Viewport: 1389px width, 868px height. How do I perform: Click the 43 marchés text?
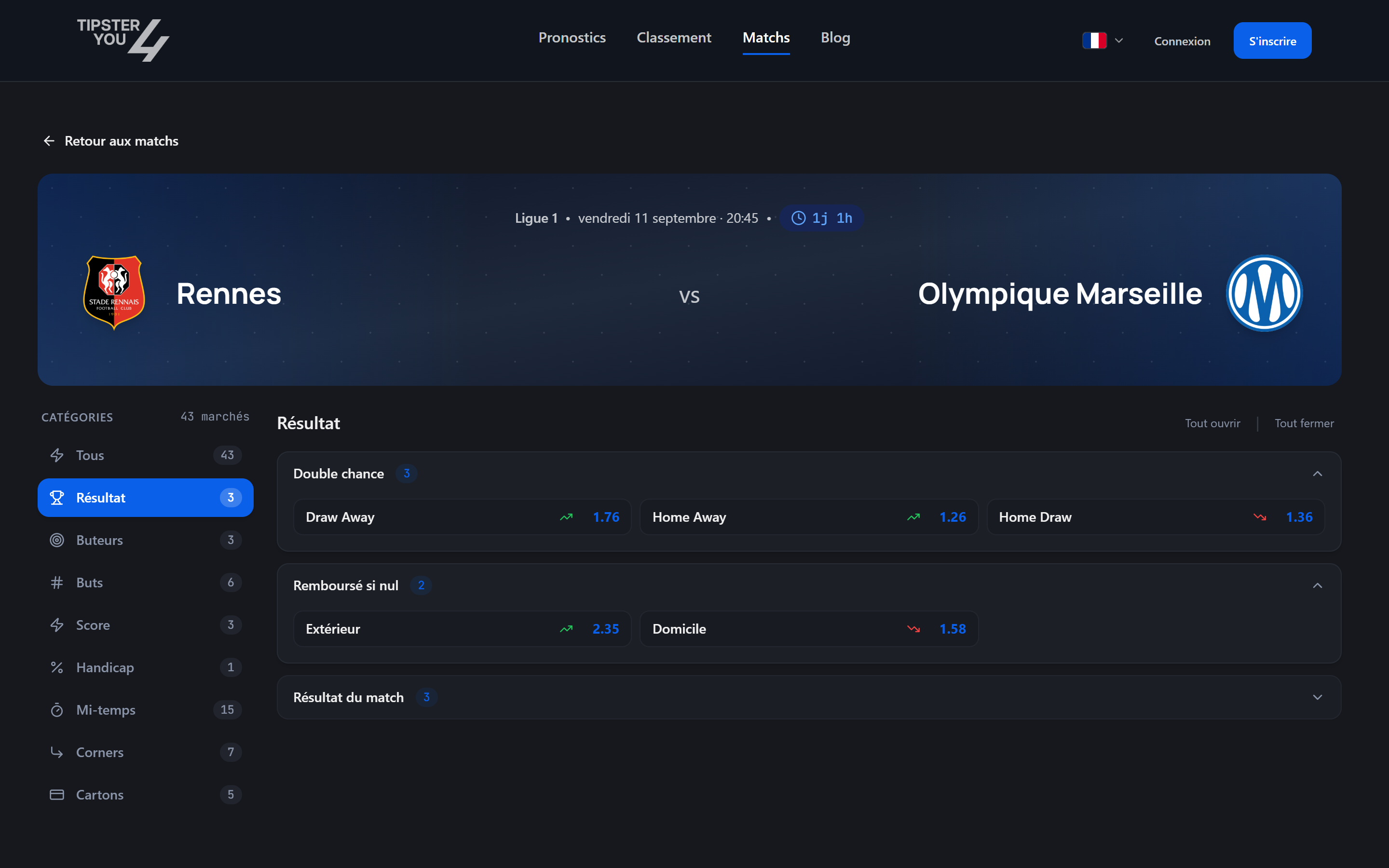215,416
